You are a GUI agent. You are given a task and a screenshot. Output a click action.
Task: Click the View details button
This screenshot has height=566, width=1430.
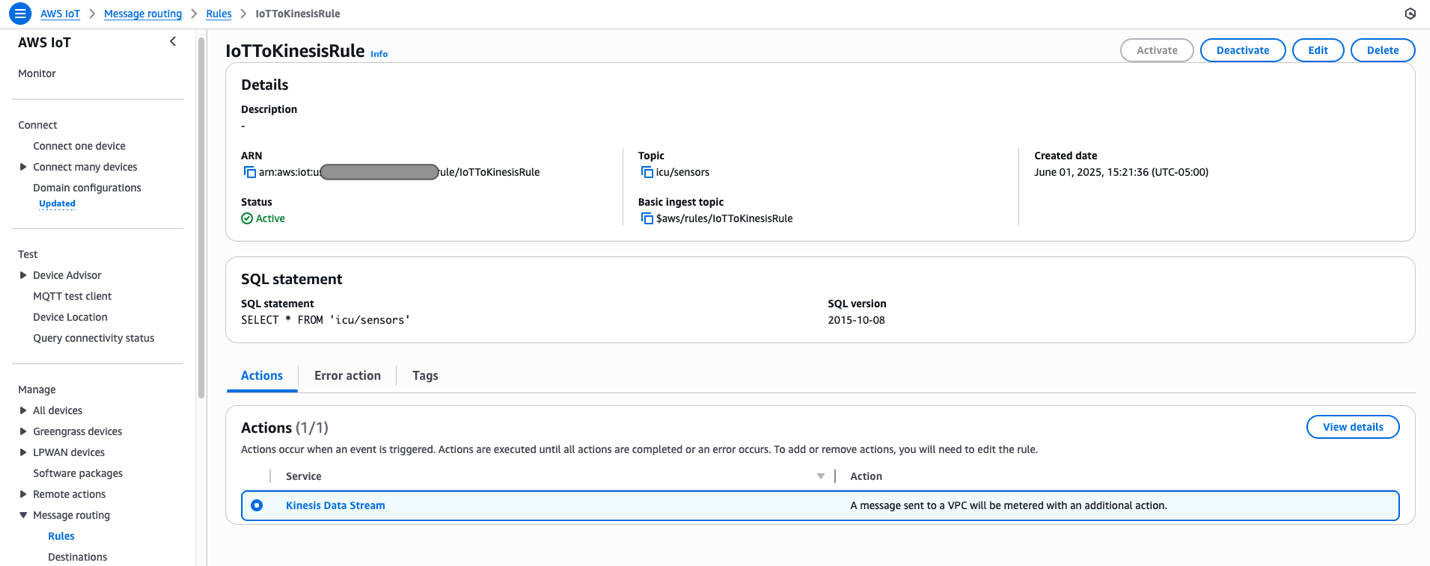[1352, 427]
